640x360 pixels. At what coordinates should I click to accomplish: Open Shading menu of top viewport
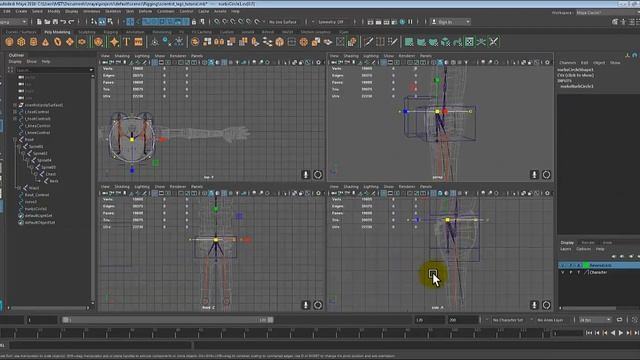pyautogui.click(x=122, y=56)
